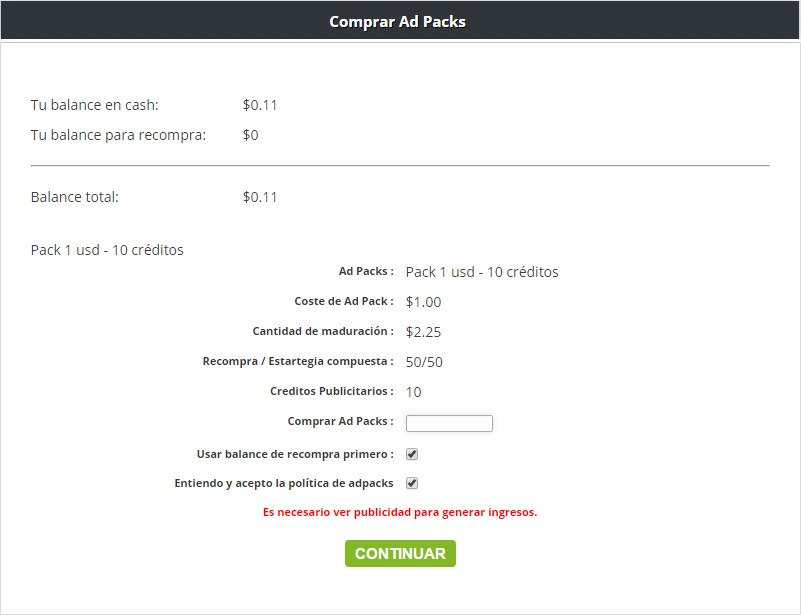Click the repurchase balance value $0
Screen dimensions: 801x615
tap(250, 135)
